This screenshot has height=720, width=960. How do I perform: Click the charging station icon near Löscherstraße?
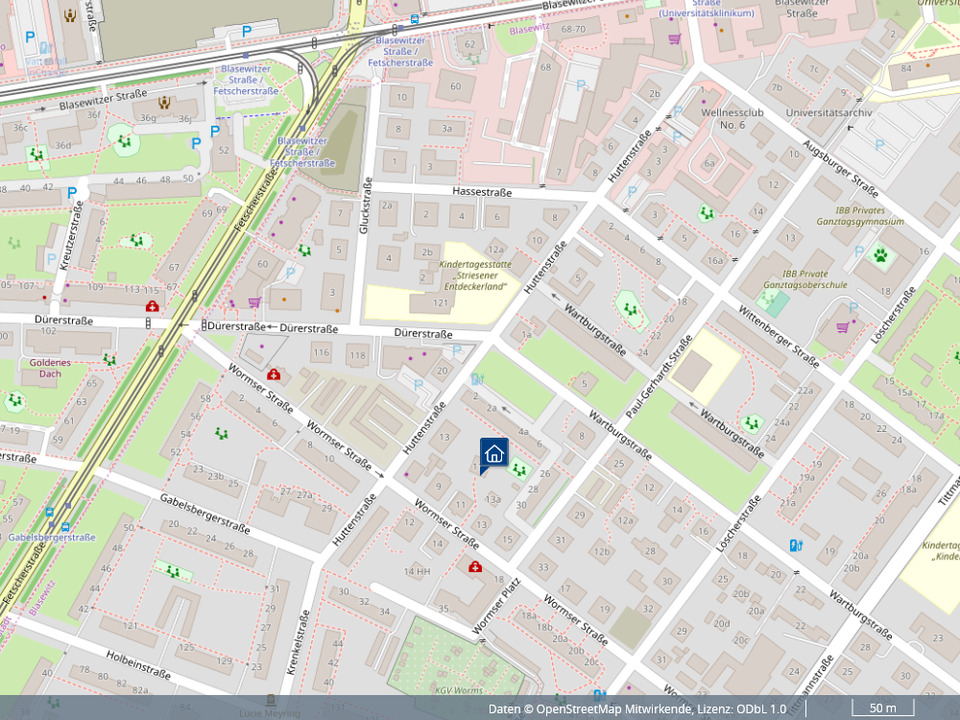pyautogui.click(x=796, y=545)
